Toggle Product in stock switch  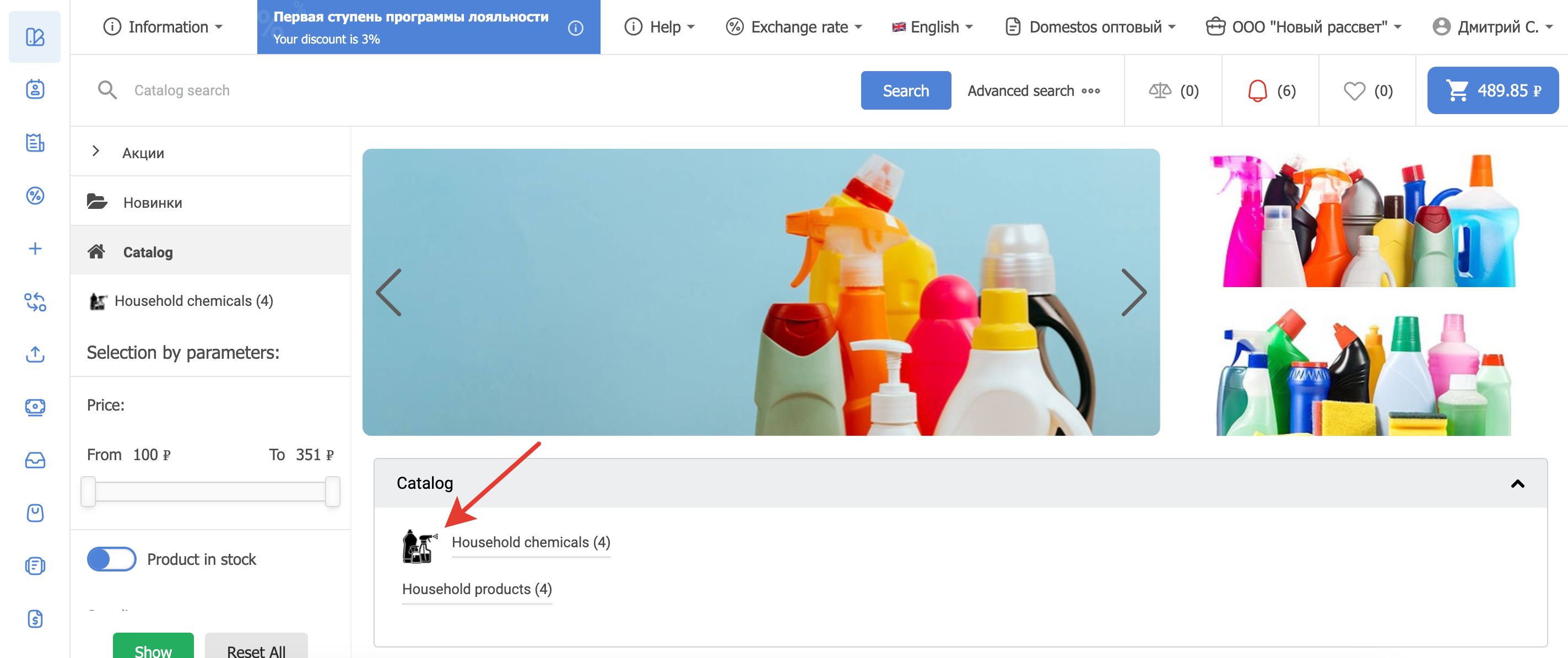pyautogui.click(x=111, y=559)
